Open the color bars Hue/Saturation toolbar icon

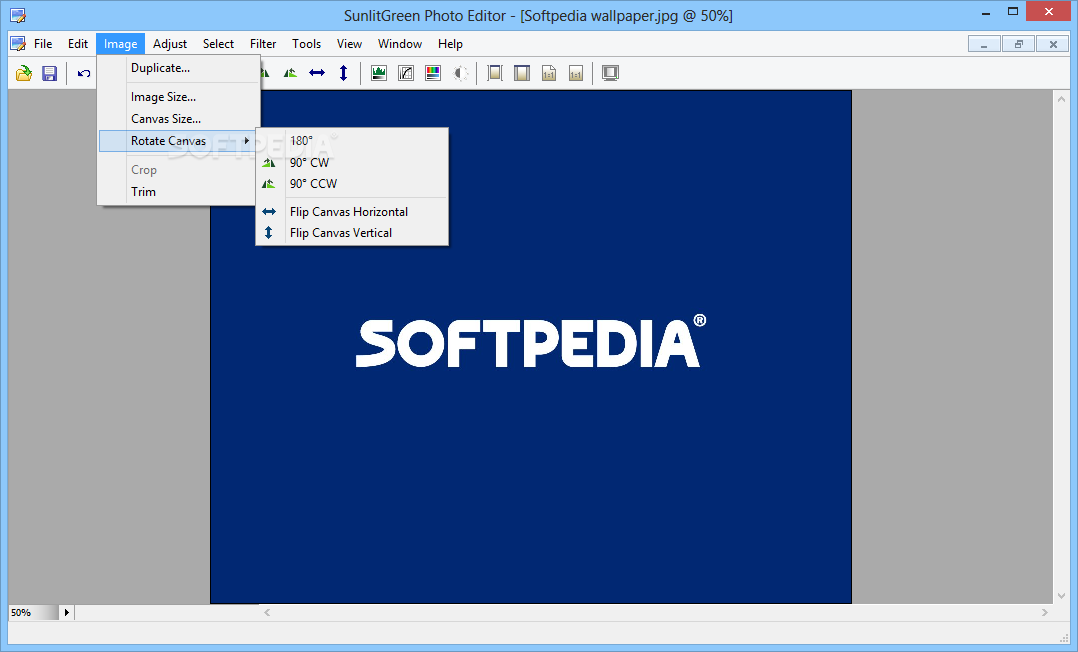(432, 72)
